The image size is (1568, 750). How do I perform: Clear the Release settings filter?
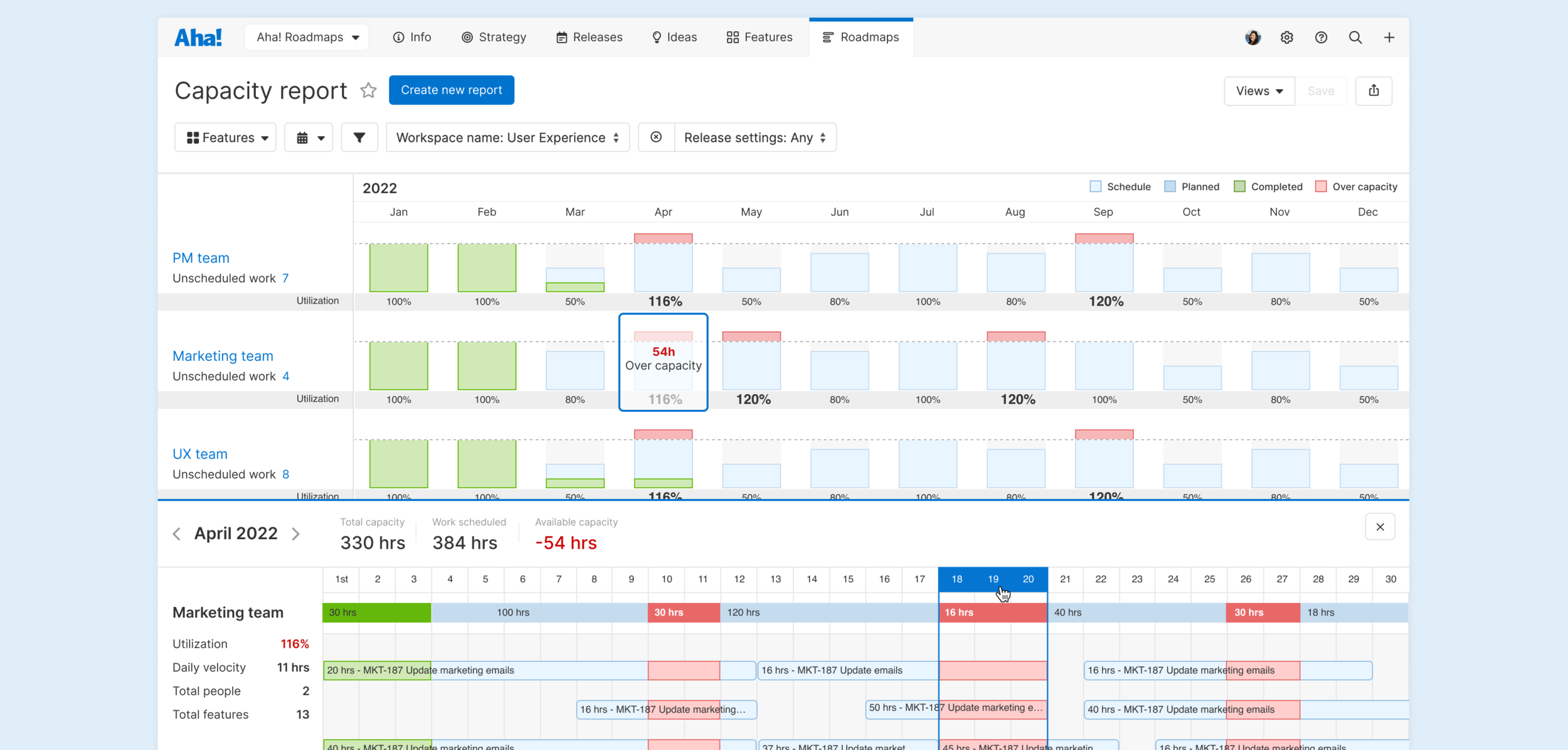coord(656,137)
